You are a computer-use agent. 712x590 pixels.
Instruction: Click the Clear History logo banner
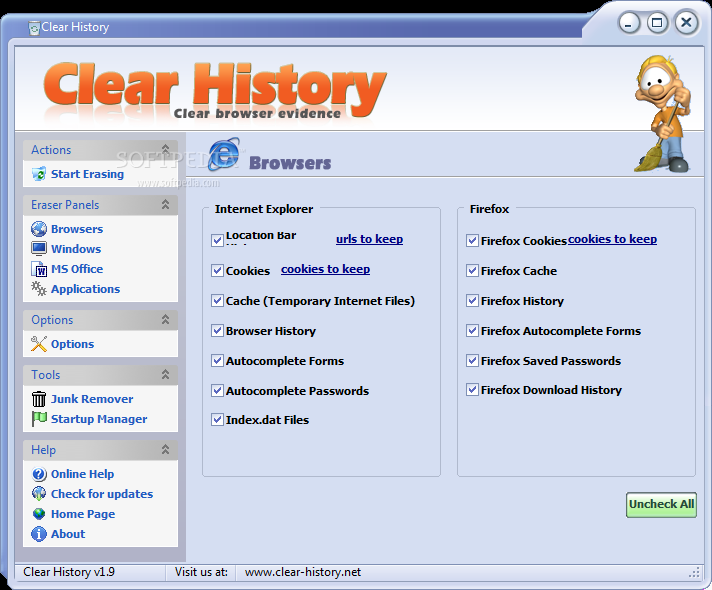point(215,92)
